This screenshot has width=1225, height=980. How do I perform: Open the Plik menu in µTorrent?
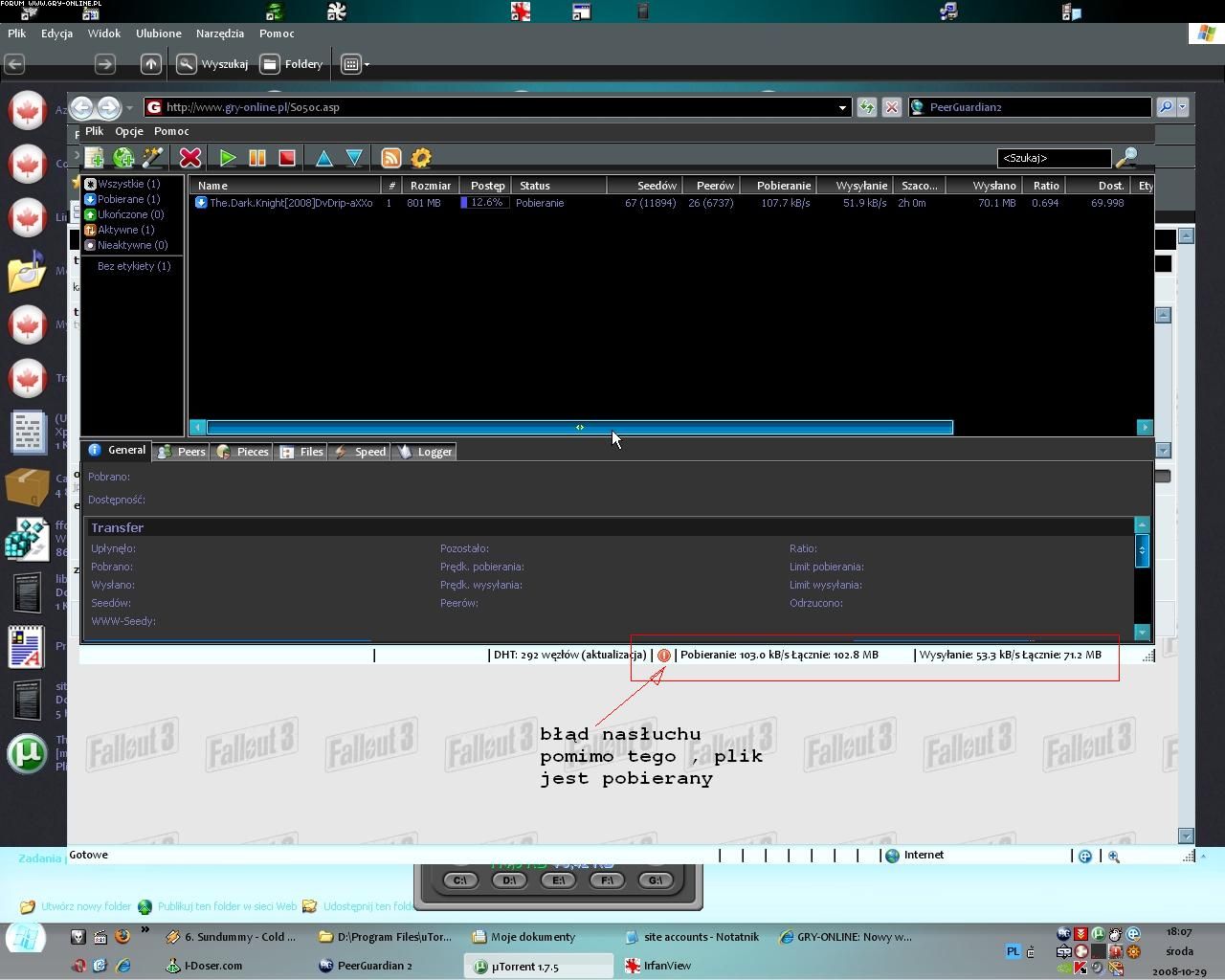[94, 131]
